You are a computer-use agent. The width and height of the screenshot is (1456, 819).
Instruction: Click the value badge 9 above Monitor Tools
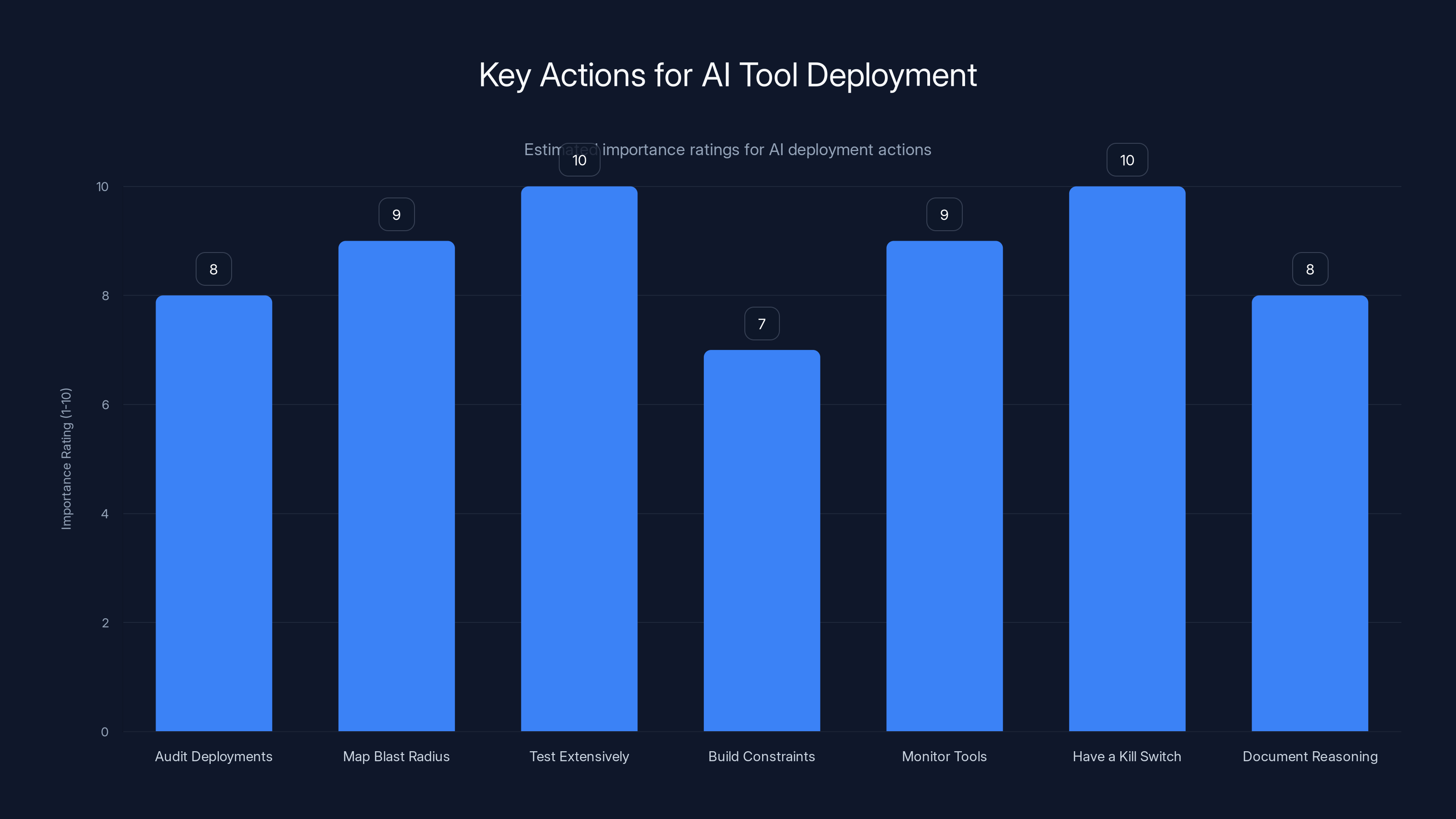[x=944, y=214]
